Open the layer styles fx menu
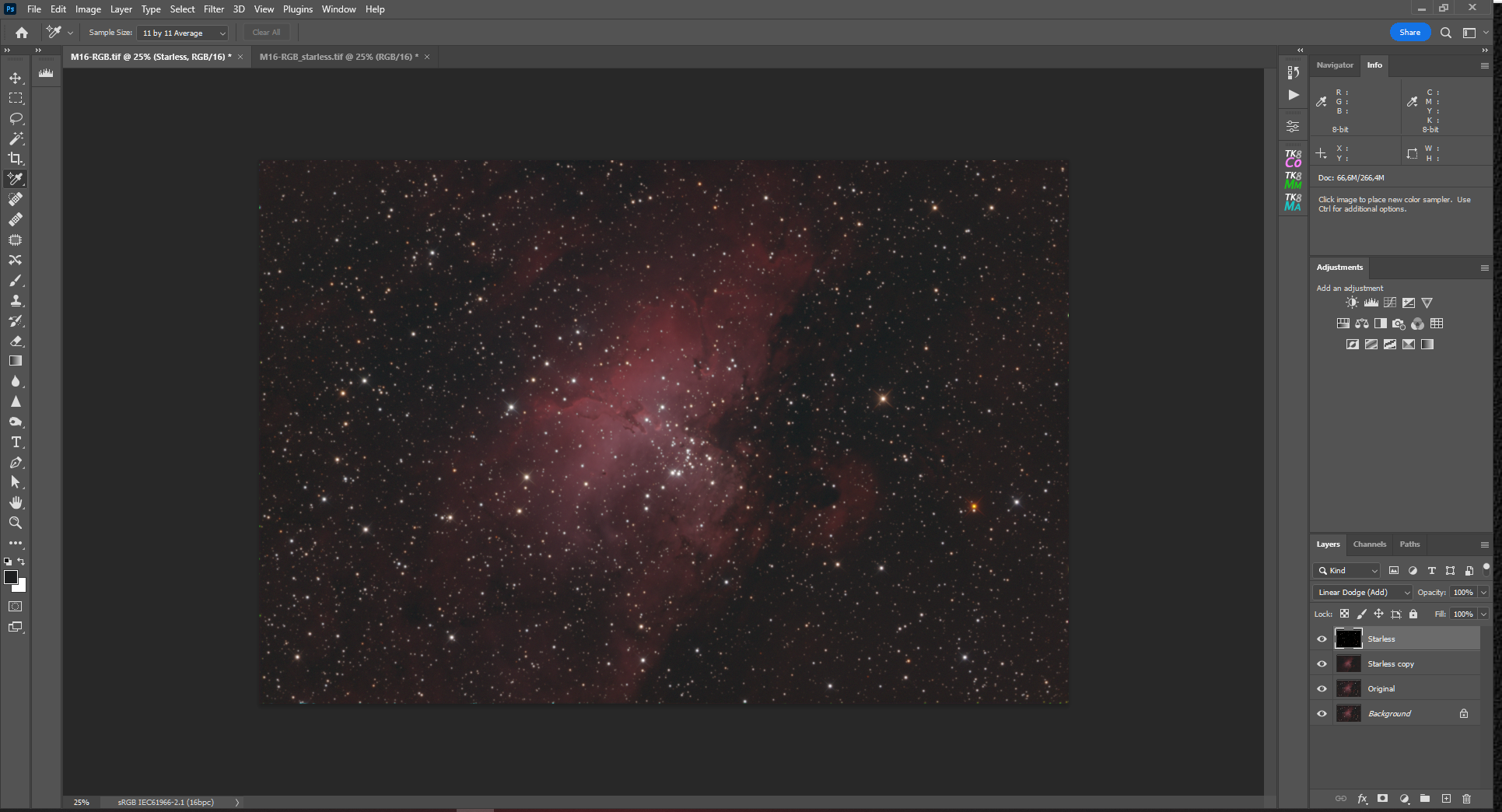 1362,799
